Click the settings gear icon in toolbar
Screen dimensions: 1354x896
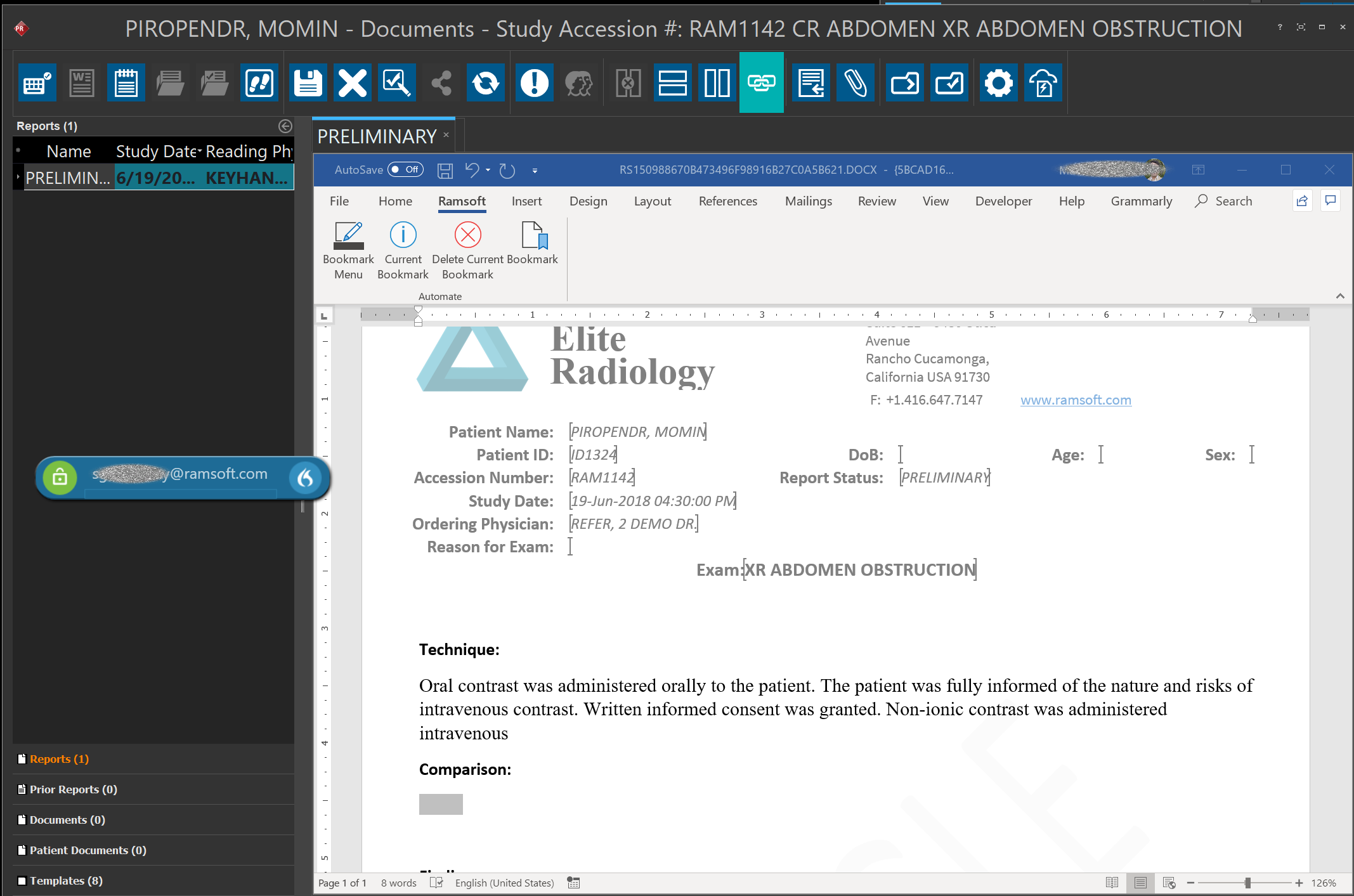[x=998, y=83]
